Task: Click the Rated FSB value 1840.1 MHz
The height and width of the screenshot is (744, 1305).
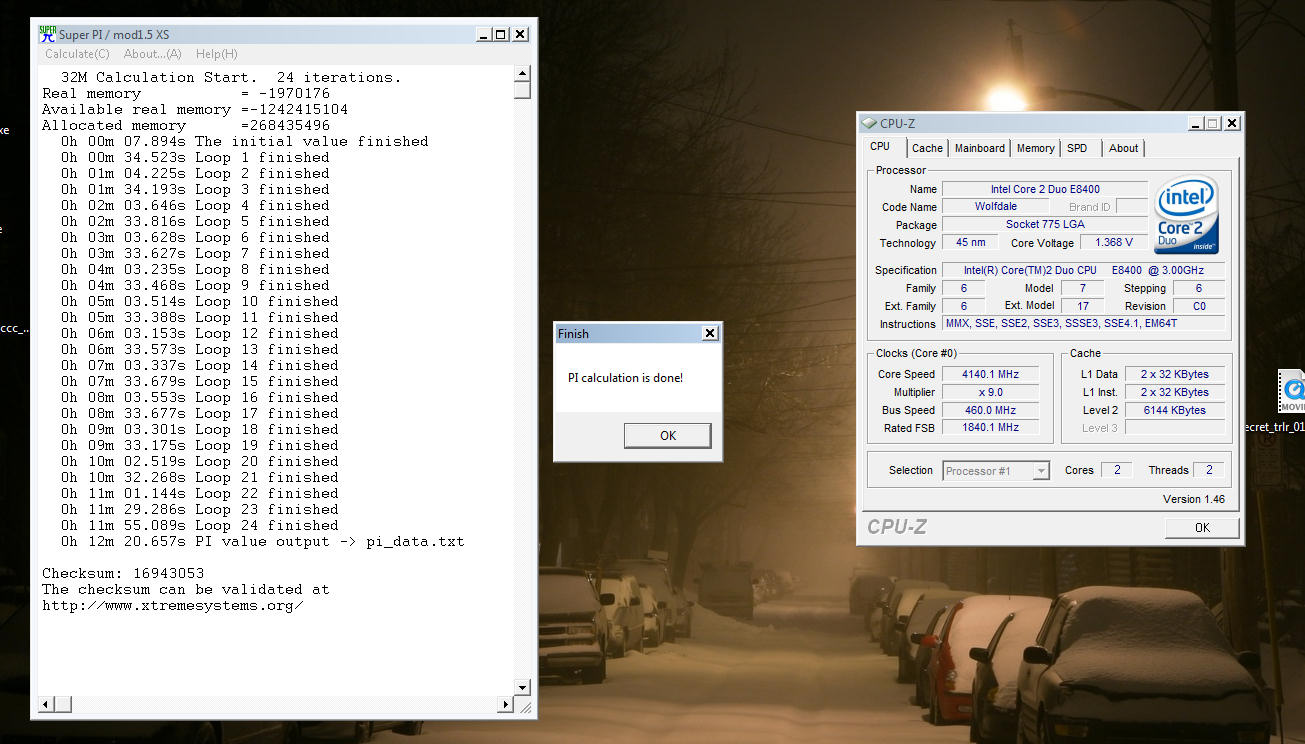Action: pos(989,428)
